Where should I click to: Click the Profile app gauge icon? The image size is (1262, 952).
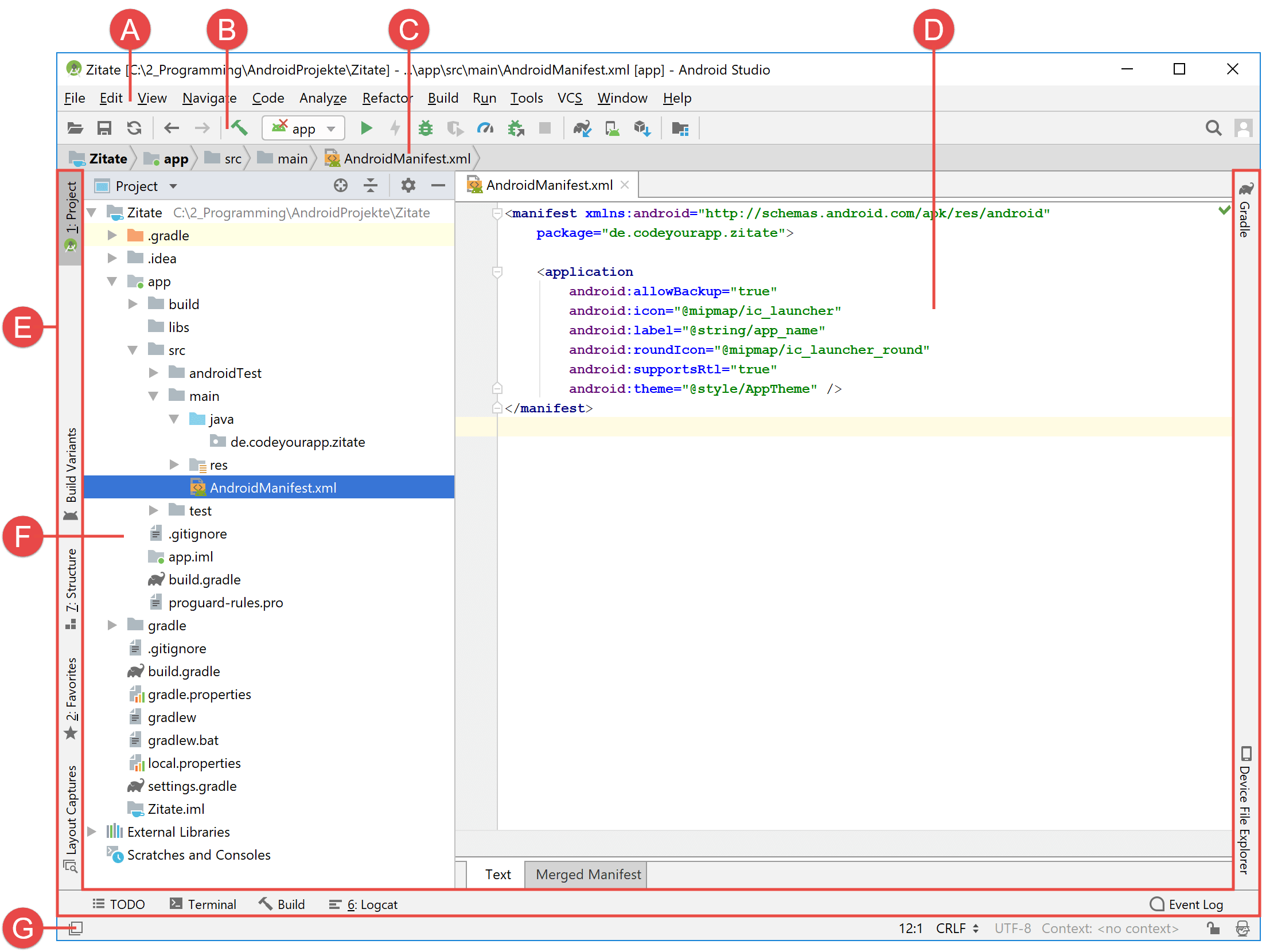click(485, 128)
